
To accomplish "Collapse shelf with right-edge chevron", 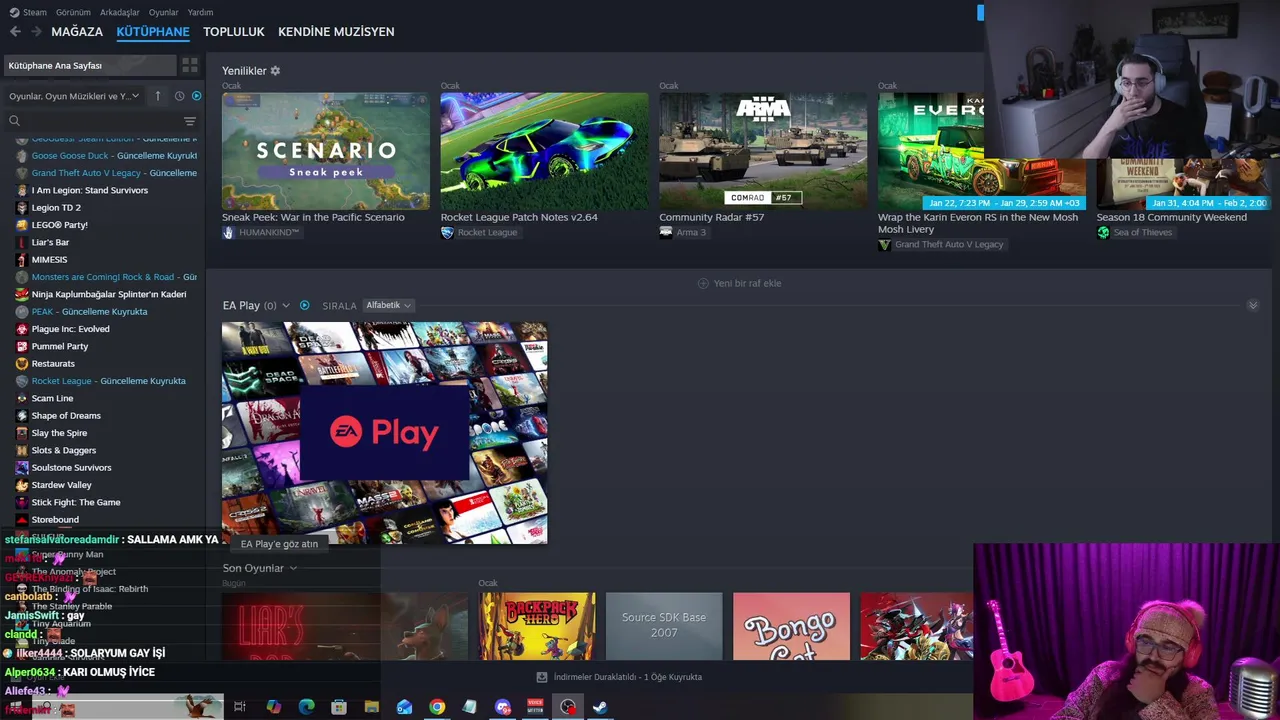I will pos(1253,305).
